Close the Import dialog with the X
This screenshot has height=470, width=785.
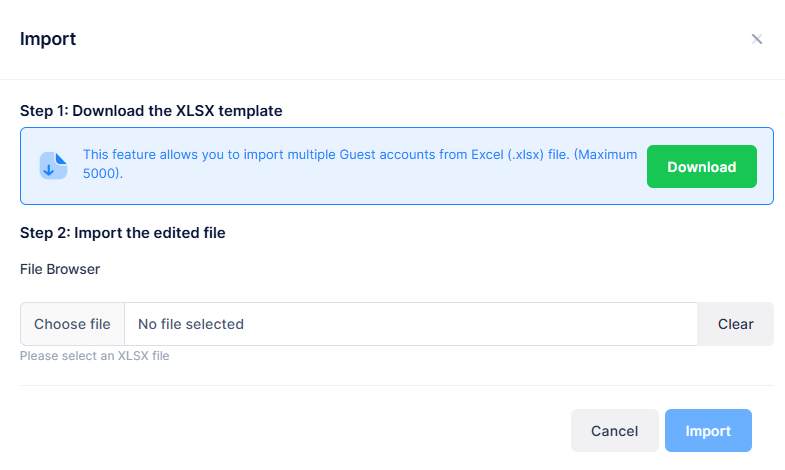[757, 39]
